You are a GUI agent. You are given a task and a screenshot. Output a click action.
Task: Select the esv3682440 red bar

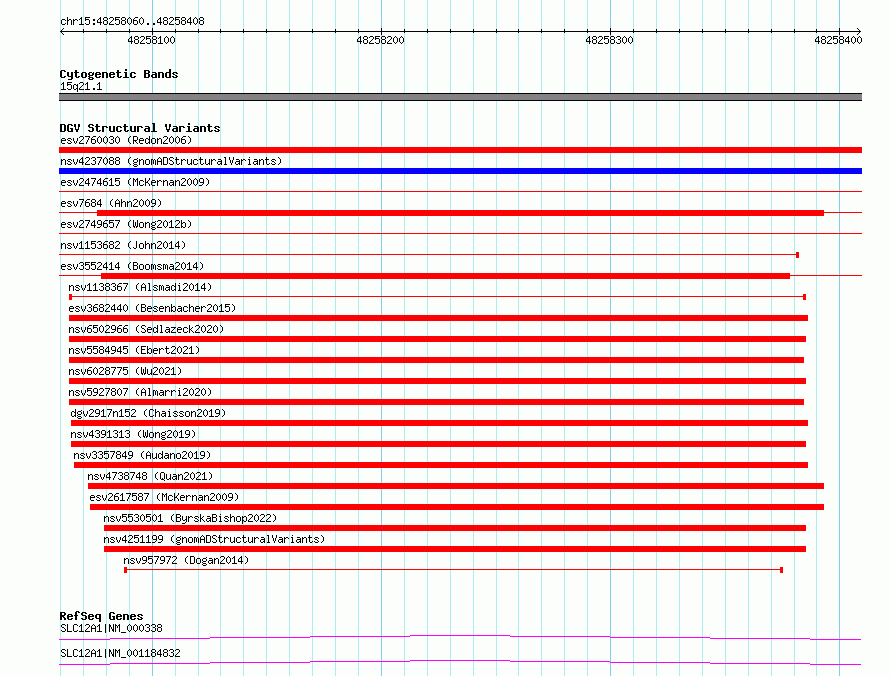(438, 318)
